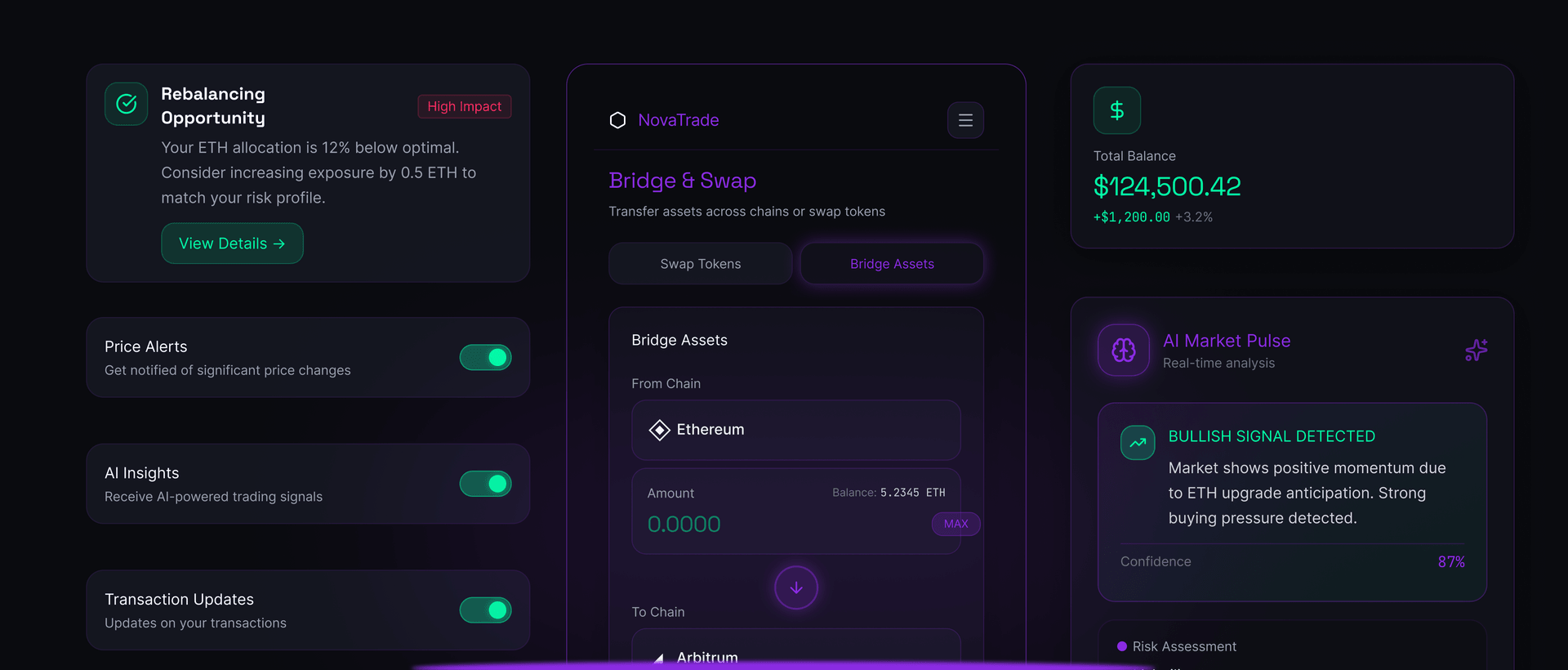Click the $124,500.42 total balance value
This screenshot has height=670, width=1568.
coord(1167,186)
